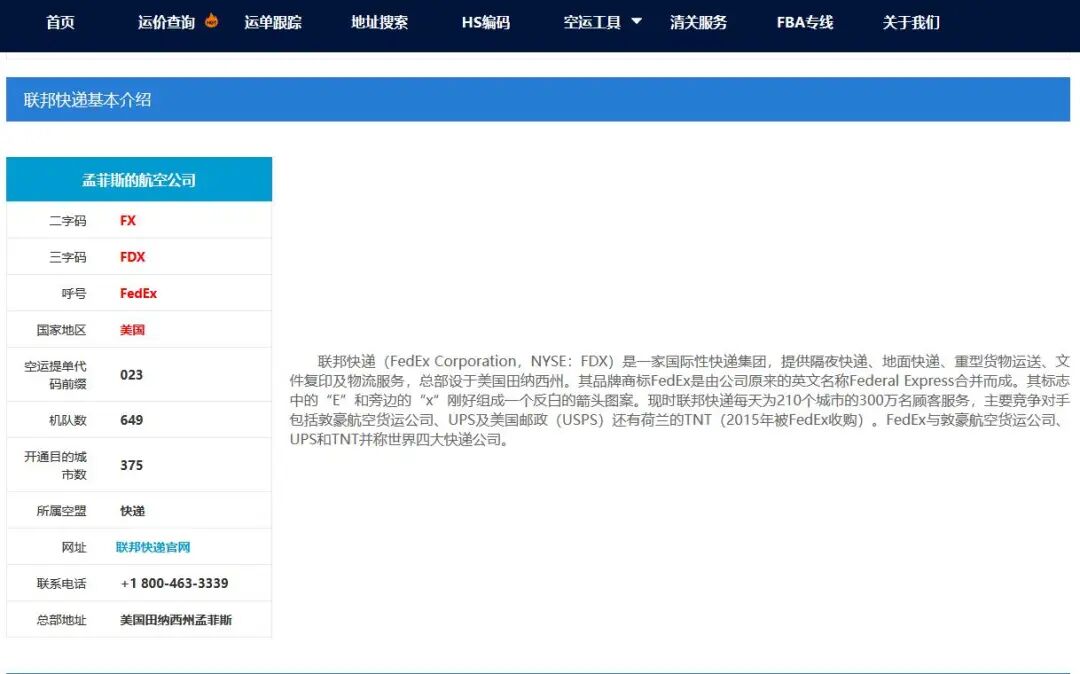Click the 所属空盟 row label
This screenshot has width=1080, height=674.
pos(61,511)
